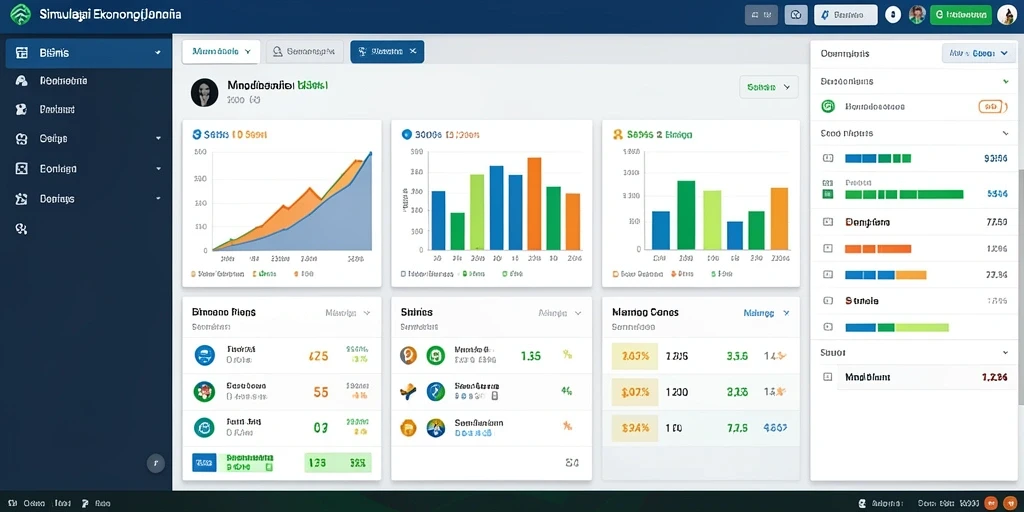Click the small round white icon beside the header avatars
Viewport: 1024px width, 512px height.
893,14
